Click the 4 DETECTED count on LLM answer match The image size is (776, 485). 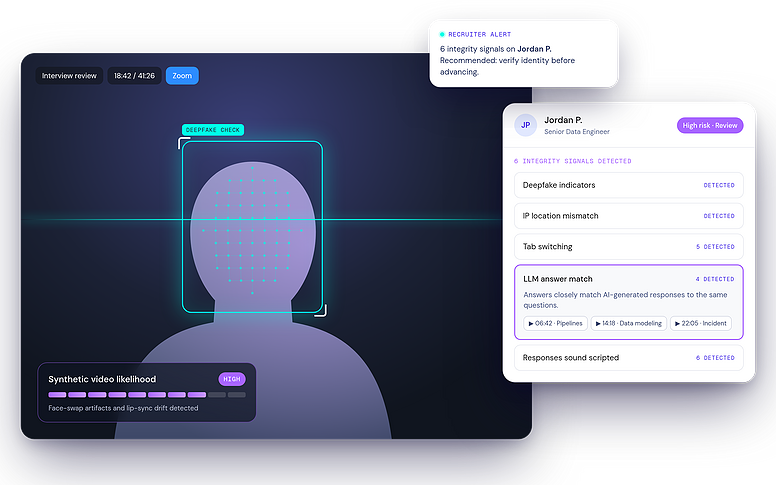pos(715,279)
